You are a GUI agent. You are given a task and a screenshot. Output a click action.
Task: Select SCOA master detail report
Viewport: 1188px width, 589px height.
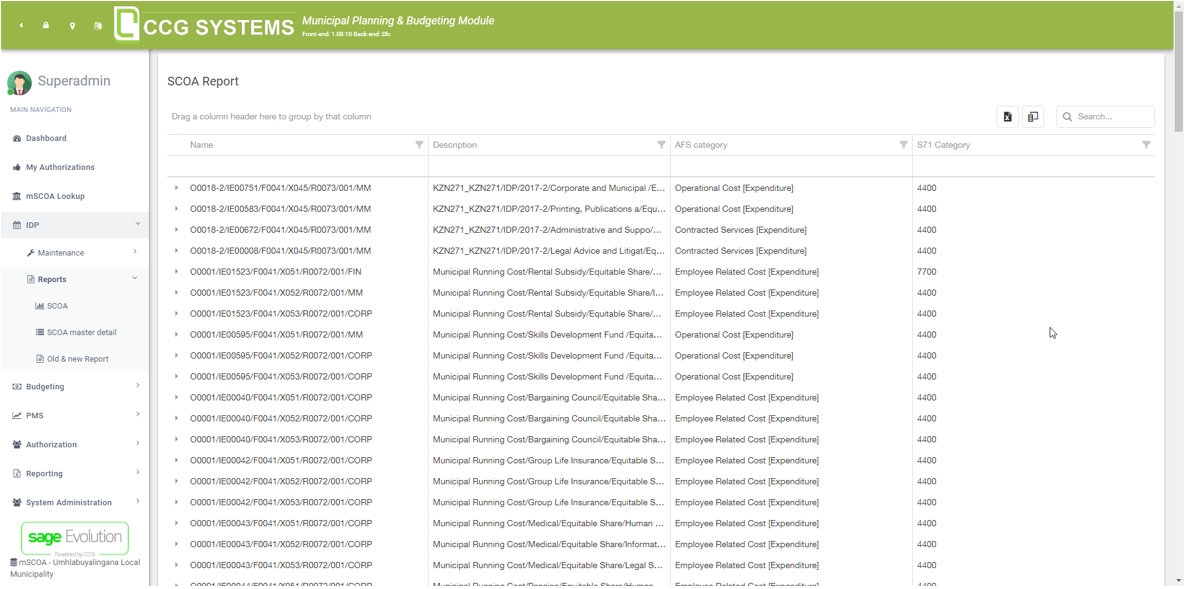pyautogui.click(x=81, y=332)
